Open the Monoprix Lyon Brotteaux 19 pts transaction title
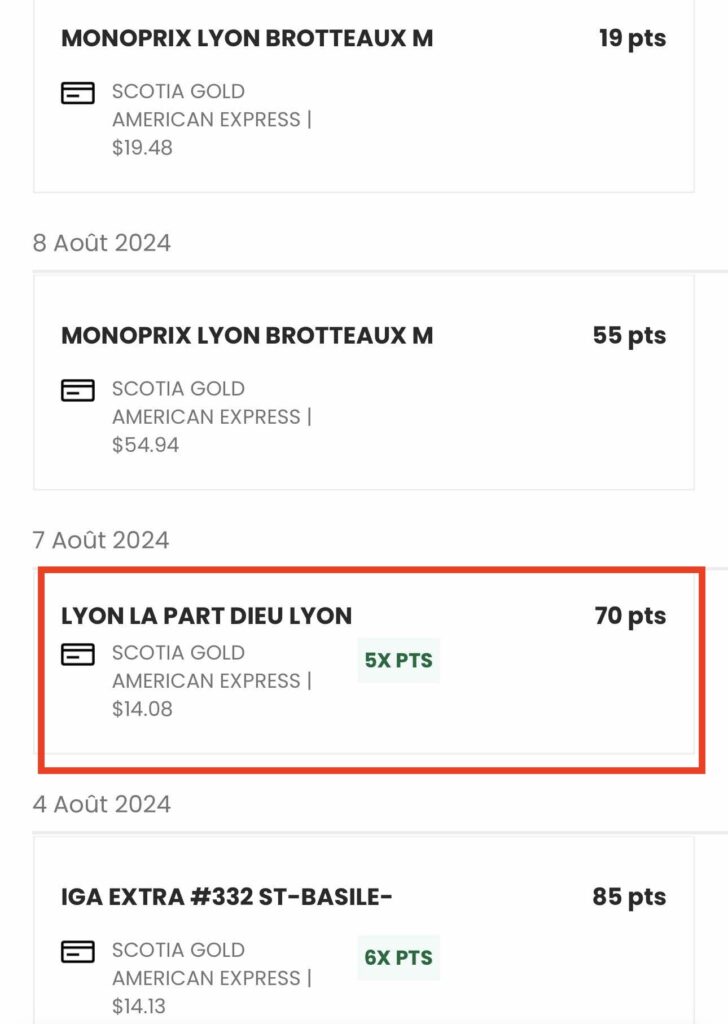Image resolution: width=728 pixels, height=1024 pixels. coord(247,38)
